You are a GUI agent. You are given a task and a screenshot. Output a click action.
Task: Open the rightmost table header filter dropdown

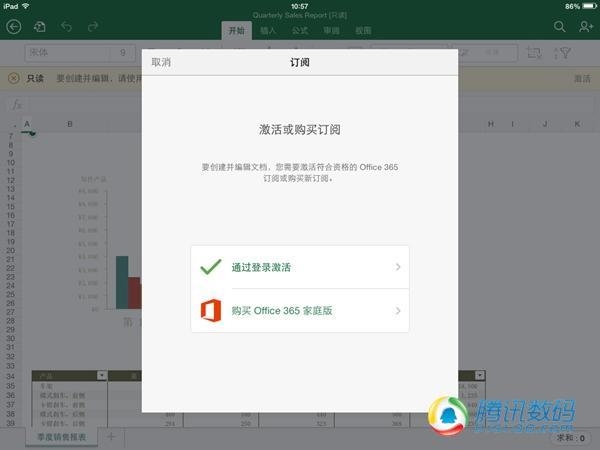point(480,375)
